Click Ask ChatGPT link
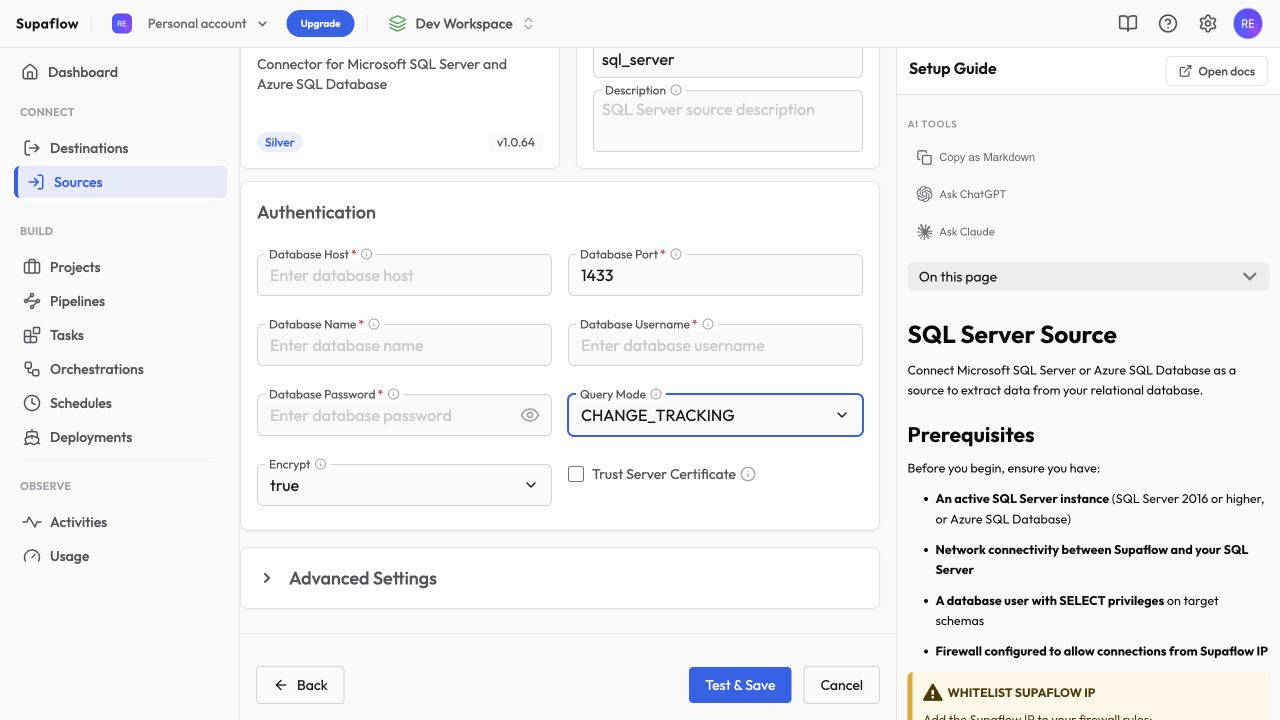The width and height of the screenshot is (1280, 720). 972,194
